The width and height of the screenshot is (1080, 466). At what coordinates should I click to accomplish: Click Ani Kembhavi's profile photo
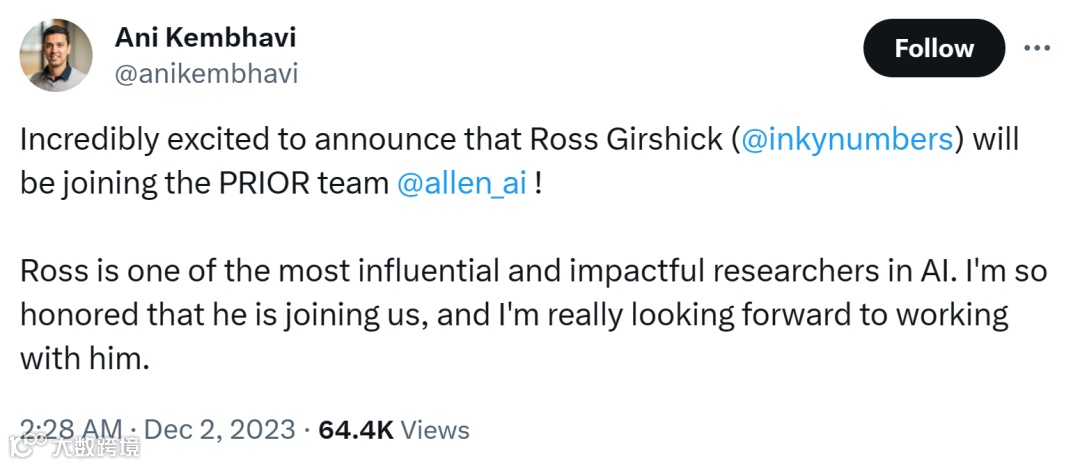tap(56, 55)
